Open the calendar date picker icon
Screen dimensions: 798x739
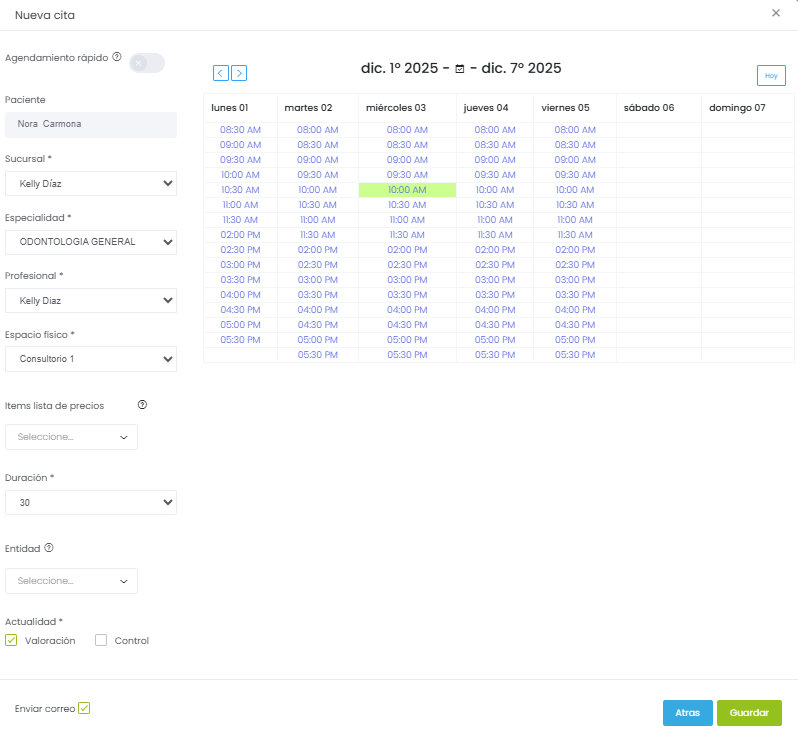coord(460,69)
